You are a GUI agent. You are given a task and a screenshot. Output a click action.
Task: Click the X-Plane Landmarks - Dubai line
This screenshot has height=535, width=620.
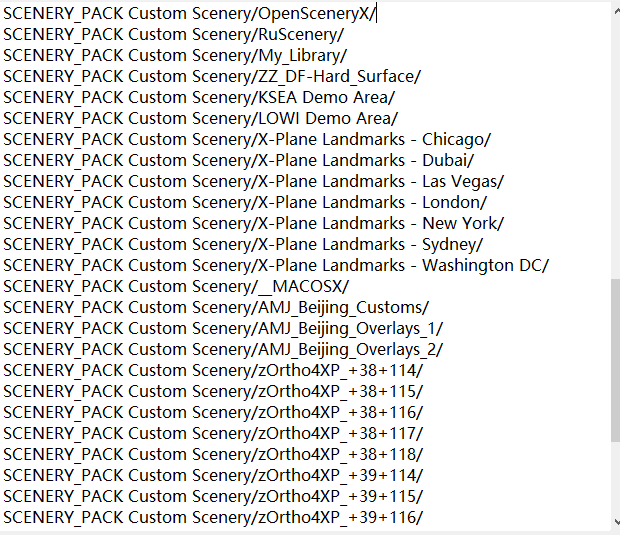click(238, 160)
